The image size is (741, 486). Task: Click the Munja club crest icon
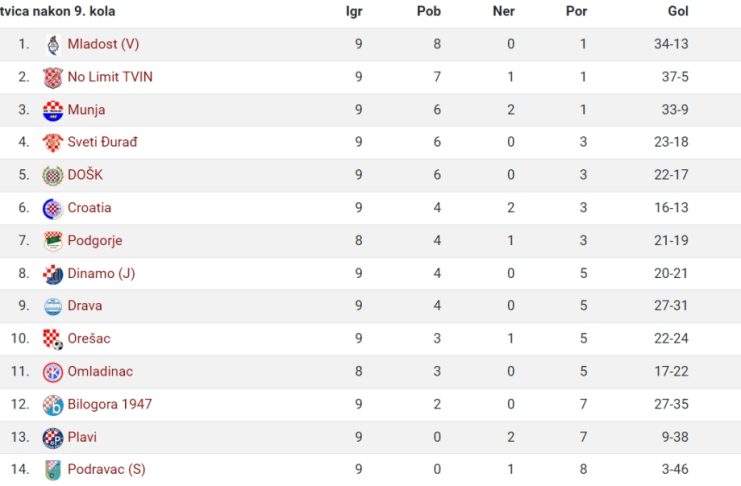tap(53, 111)
